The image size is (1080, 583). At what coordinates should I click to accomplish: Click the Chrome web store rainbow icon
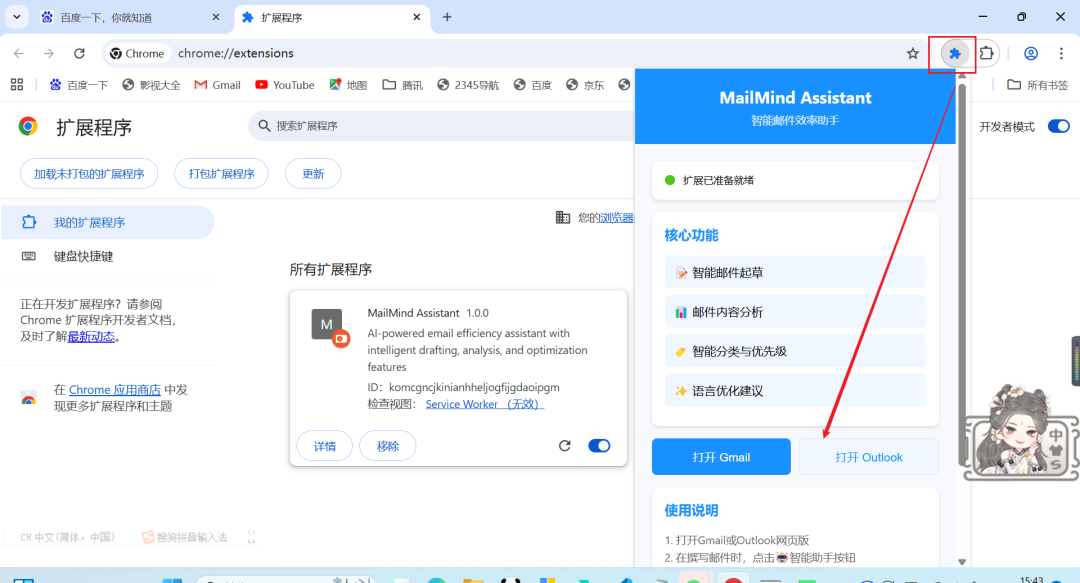28,398
